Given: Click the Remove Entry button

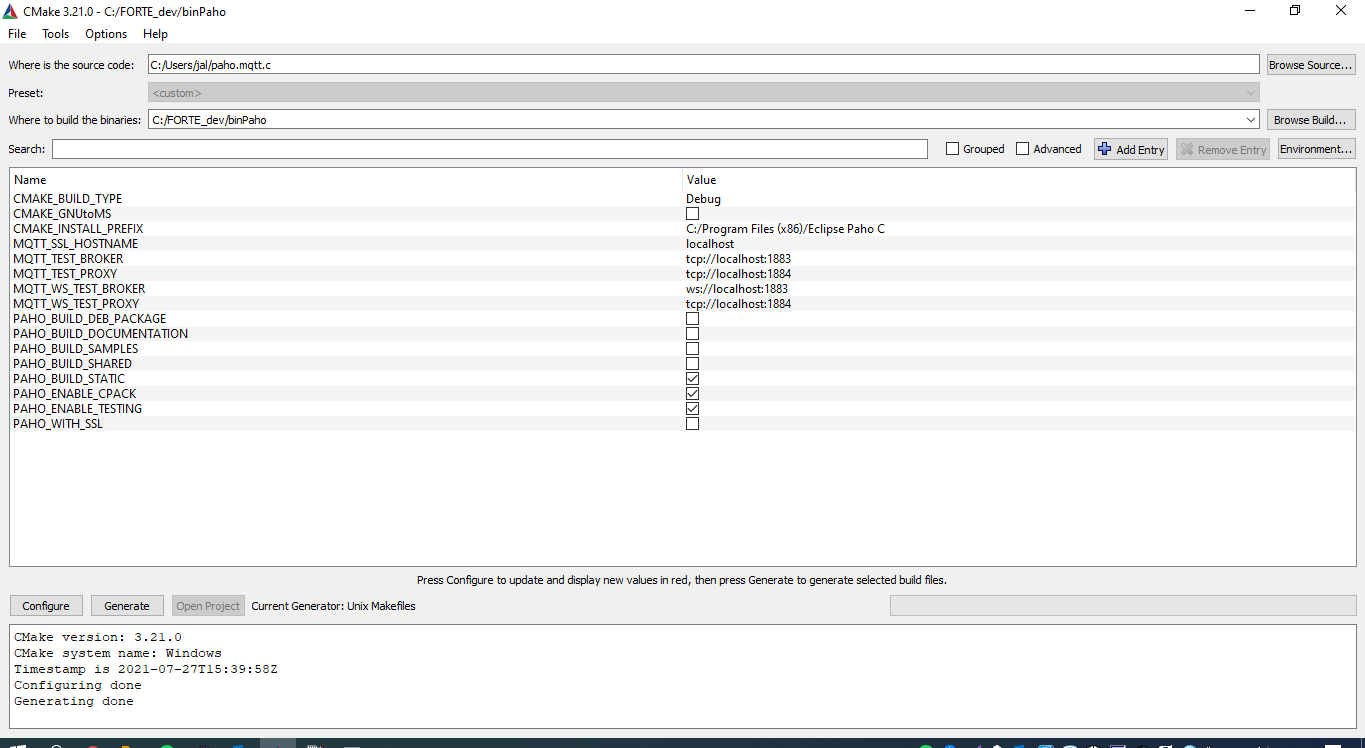Looking at the screenshot, I should 1222,149.
